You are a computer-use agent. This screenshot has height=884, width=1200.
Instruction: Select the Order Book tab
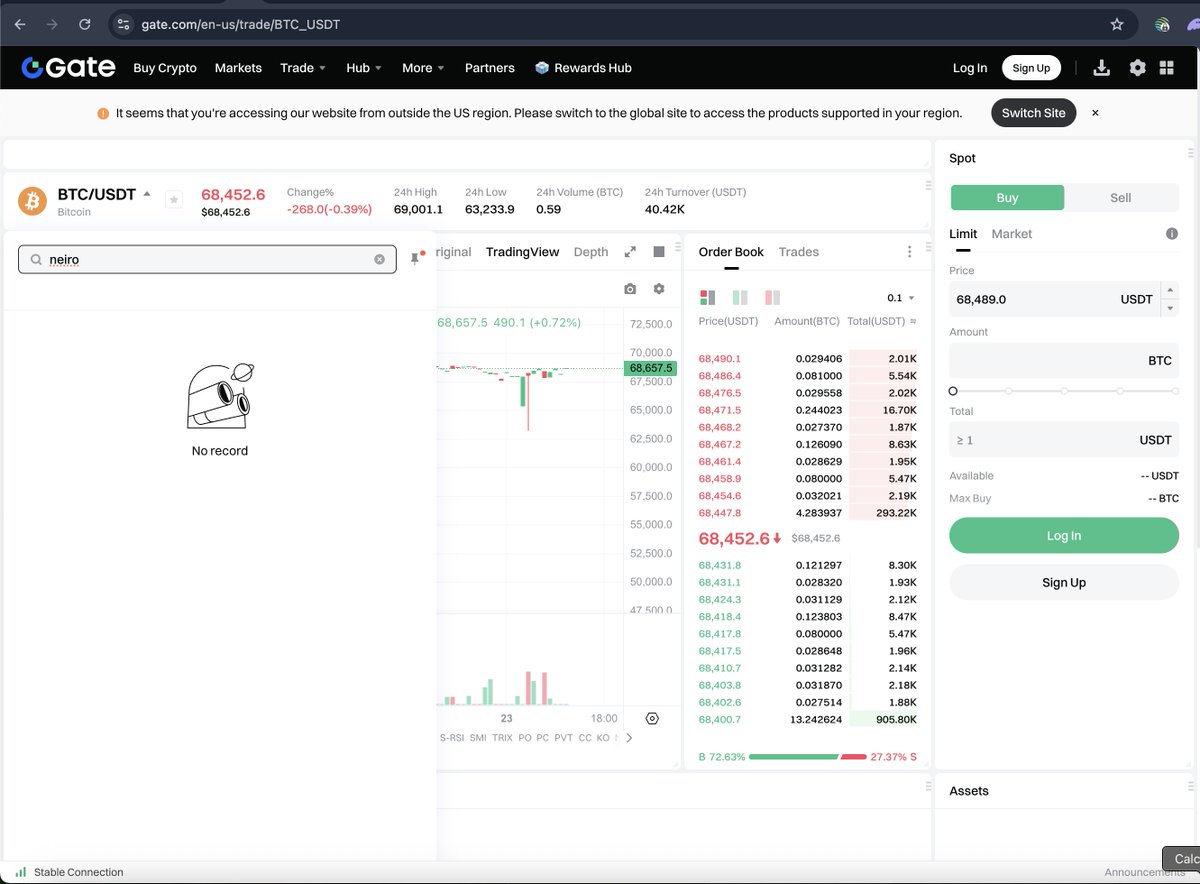731,252
